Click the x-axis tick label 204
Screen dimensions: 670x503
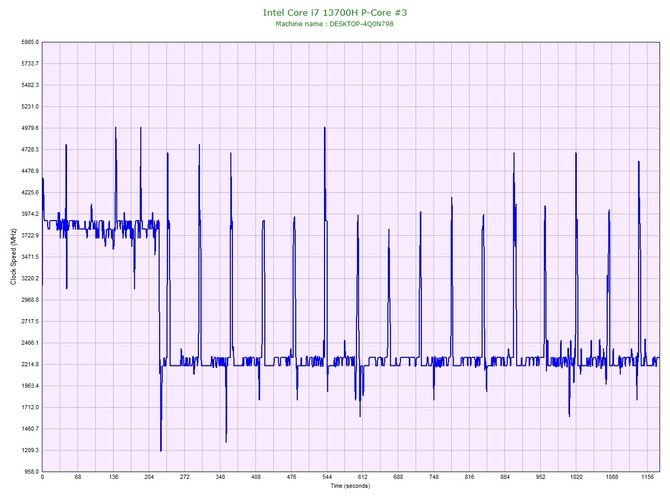(149, 477)
